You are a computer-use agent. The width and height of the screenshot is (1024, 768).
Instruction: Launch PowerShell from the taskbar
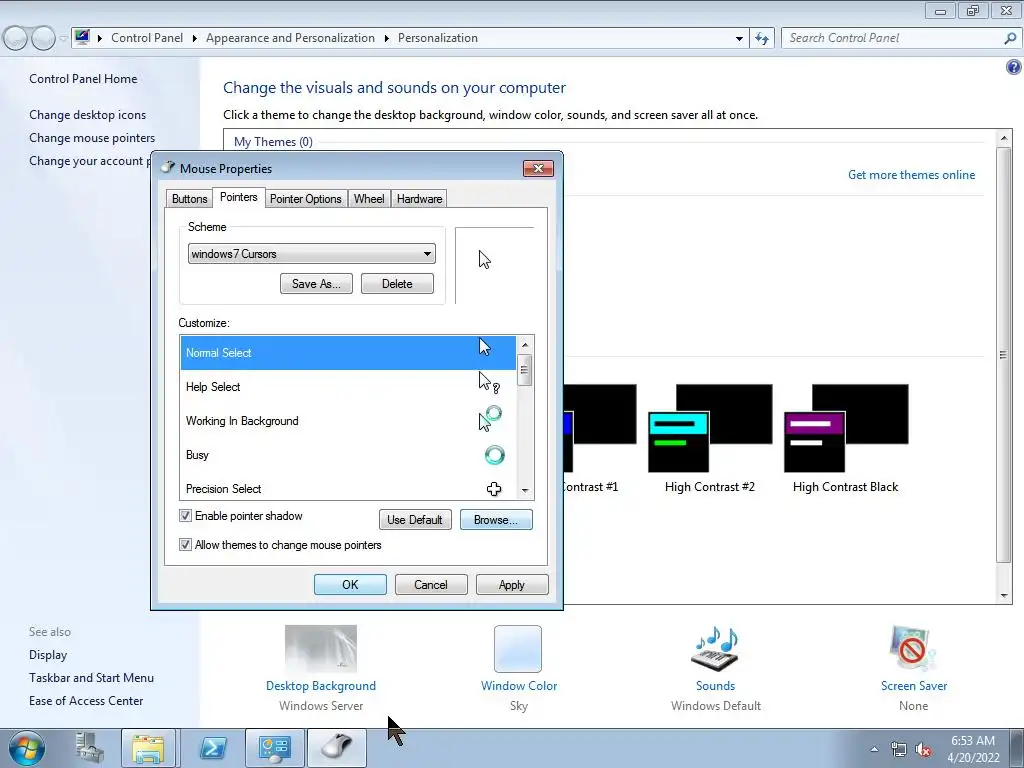pyautogui.click(x=212, y=748)
